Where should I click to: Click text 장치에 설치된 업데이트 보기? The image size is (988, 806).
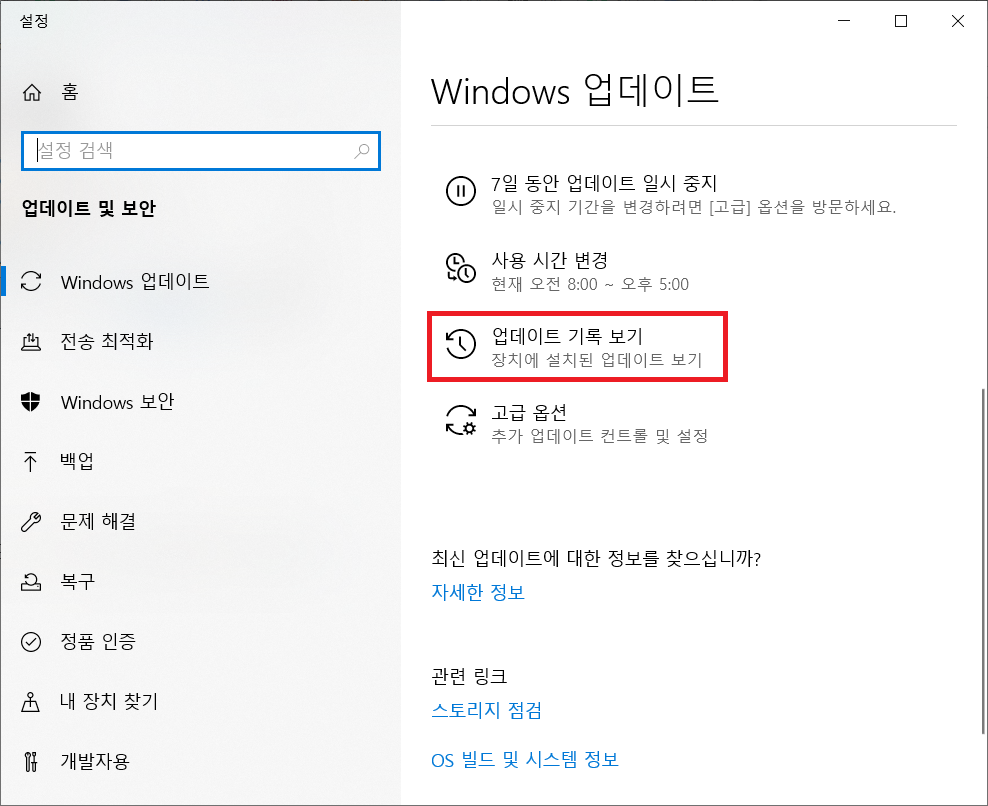(x=596, y=360)
